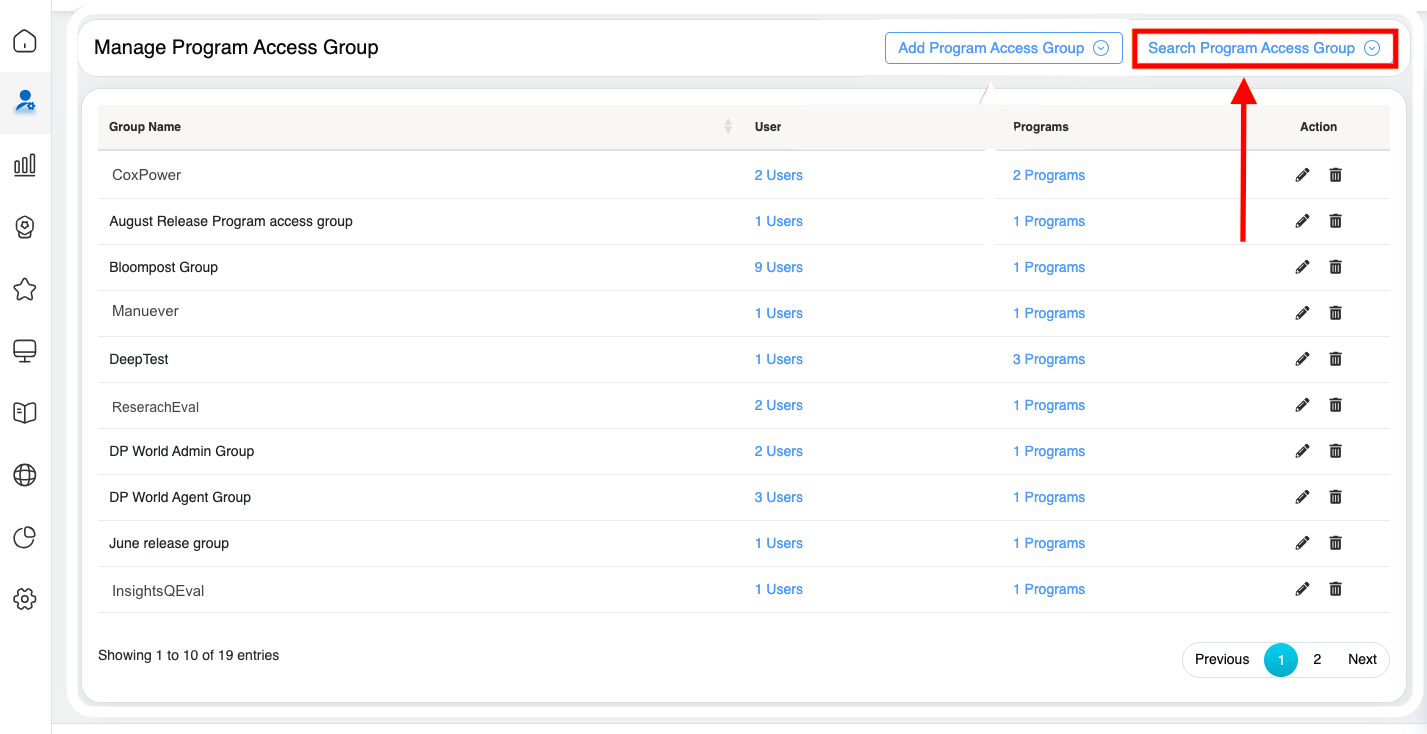The image size is (1427, 734).
Task: Open the bar chart reports icon
Action: (x=25, y=165)
